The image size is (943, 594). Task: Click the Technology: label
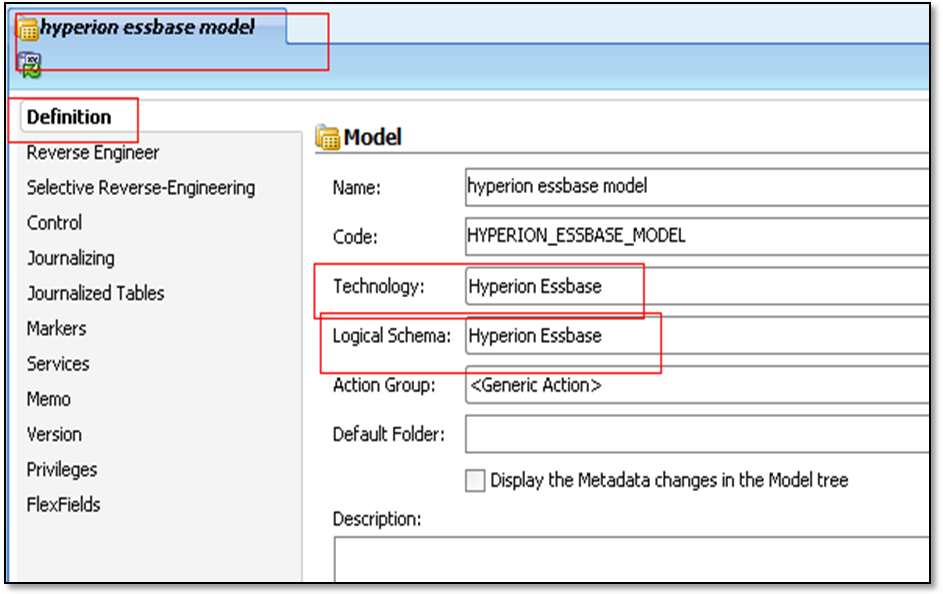[379, 286]
